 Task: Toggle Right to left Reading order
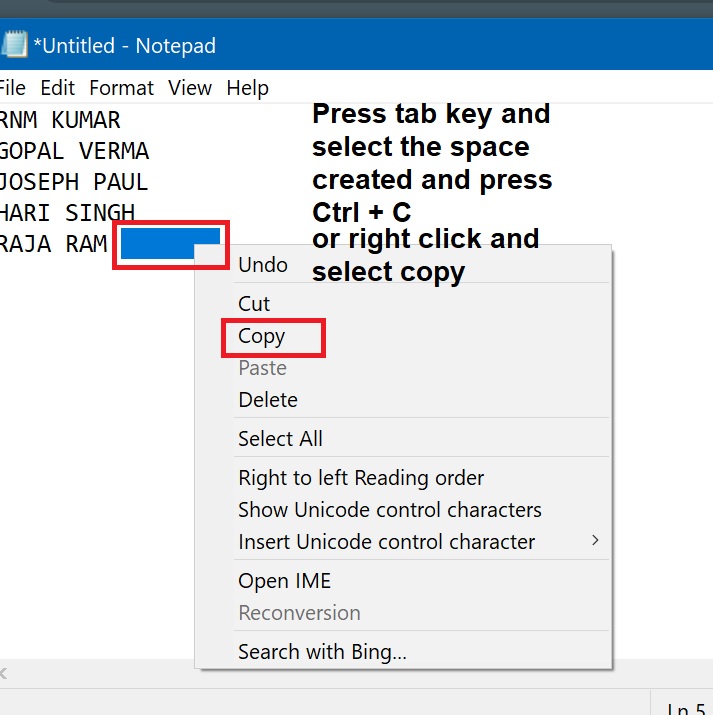(361, 478)
